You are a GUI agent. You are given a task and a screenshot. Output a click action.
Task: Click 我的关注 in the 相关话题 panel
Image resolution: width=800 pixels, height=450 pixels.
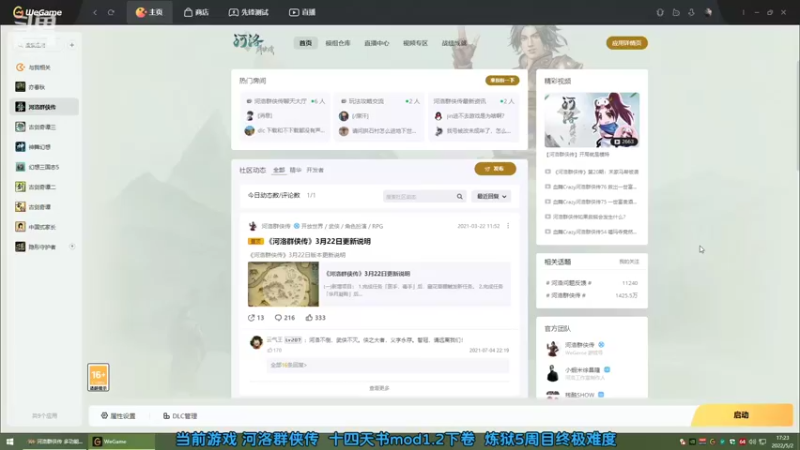(629, 262)
